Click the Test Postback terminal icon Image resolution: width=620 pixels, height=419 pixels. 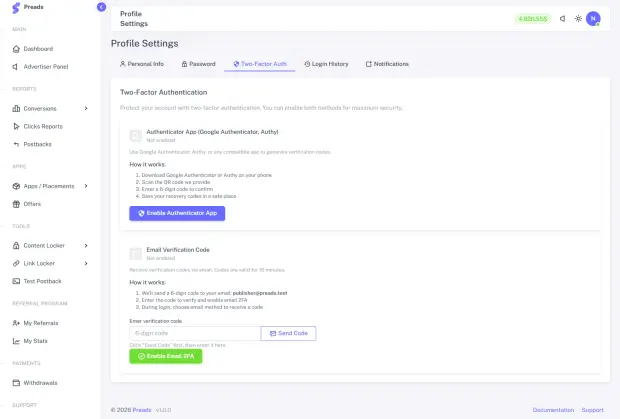16,281
